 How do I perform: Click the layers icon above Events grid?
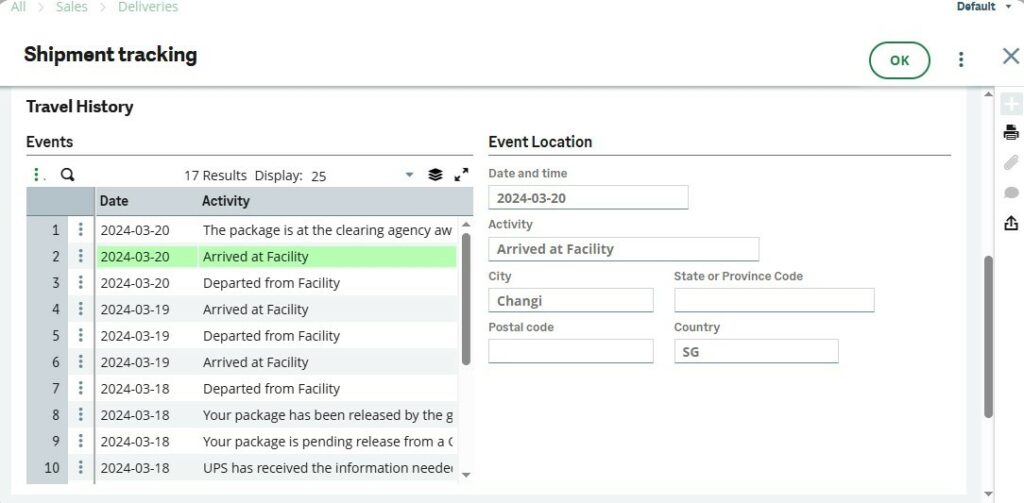[x=435, y=175]
